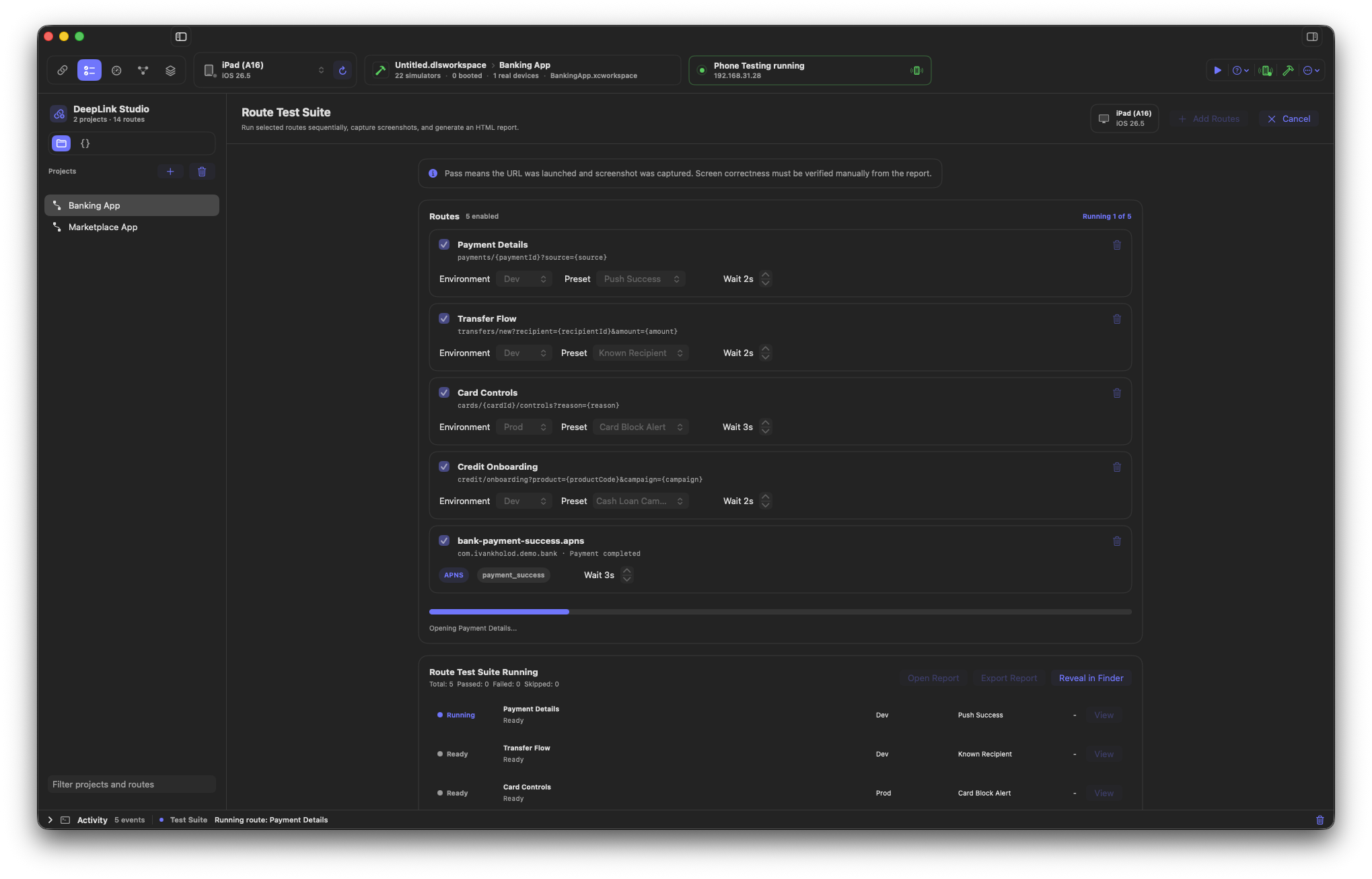Delete the Transfer Flow route
This screenshot has height=879, width=1372.
(1117, 319)
